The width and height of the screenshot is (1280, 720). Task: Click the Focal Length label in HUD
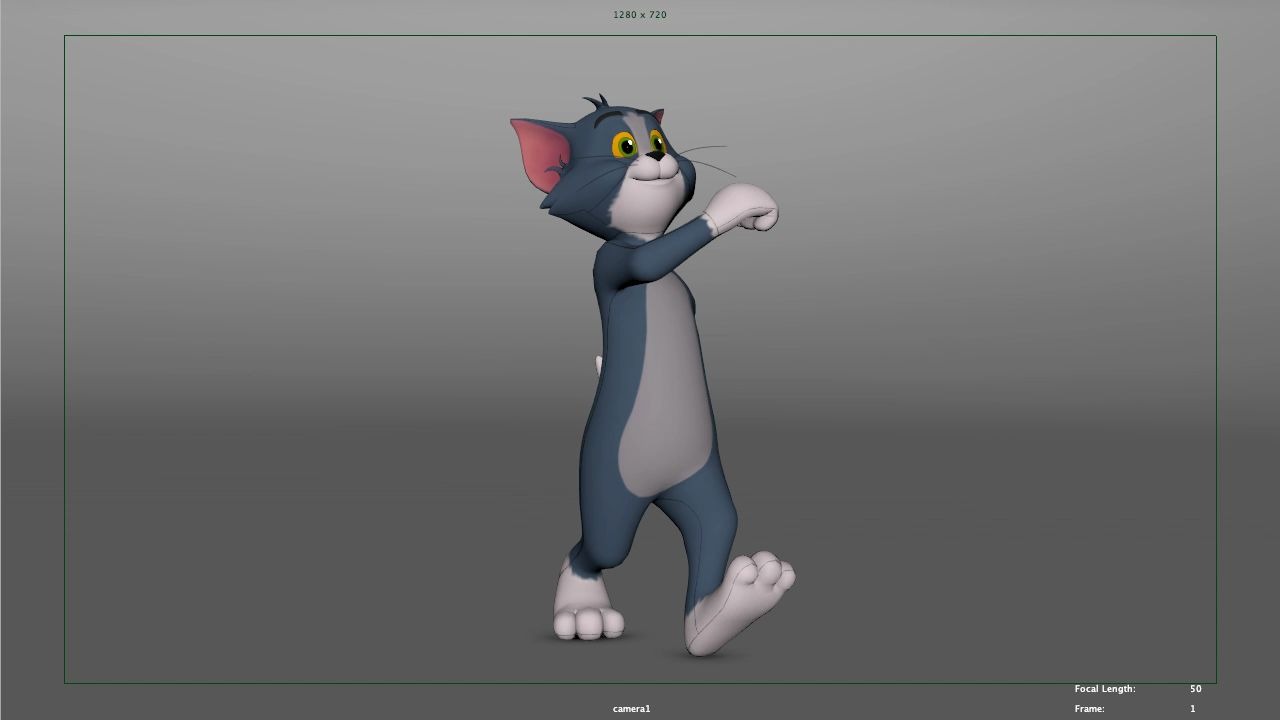[x=1104, y=689]
